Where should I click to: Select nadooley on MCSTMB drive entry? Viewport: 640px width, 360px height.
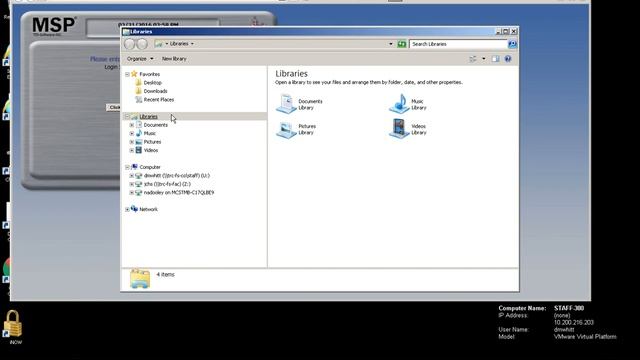pos(179,193)
